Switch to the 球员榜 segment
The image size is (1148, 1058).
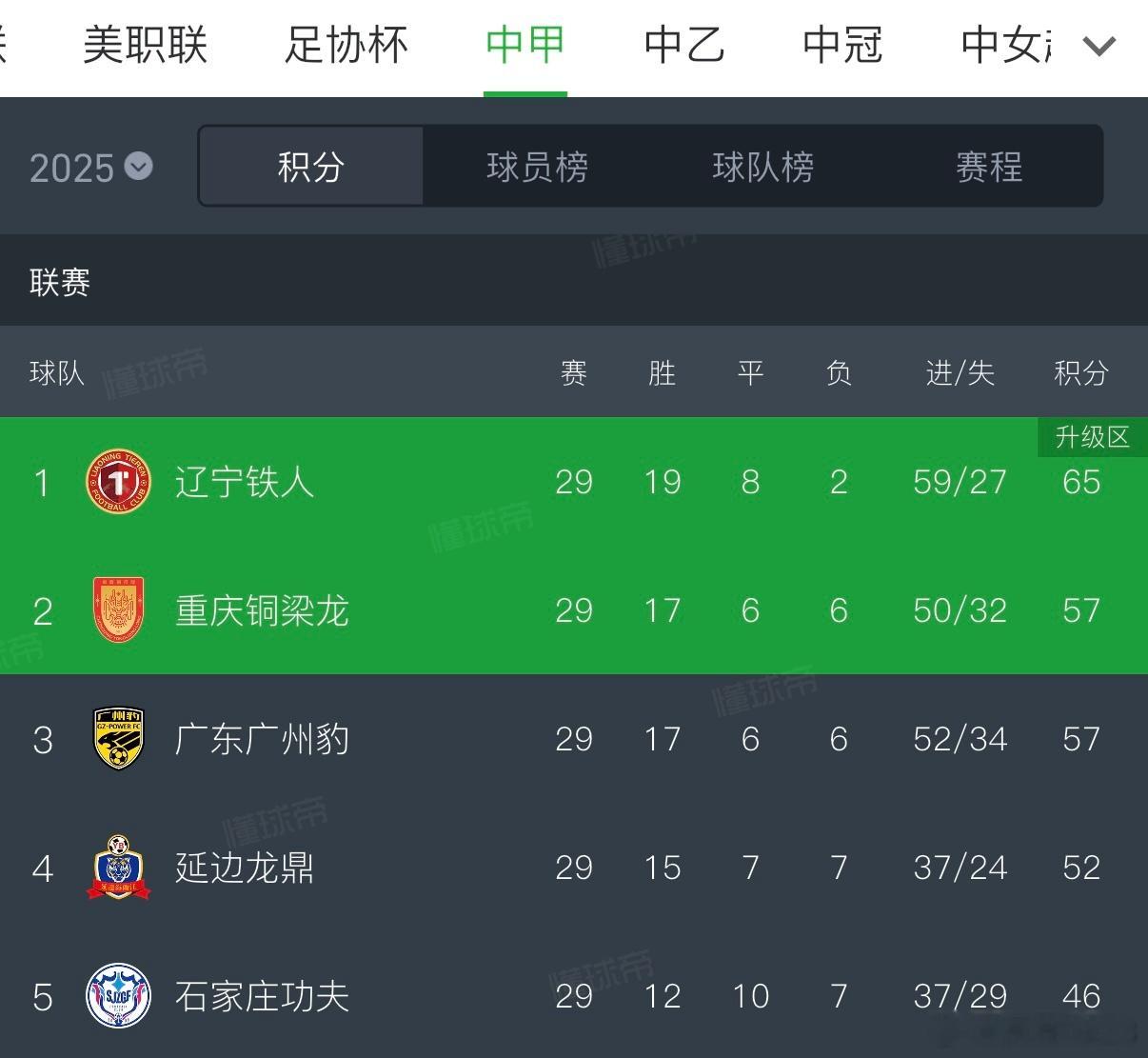537,168
